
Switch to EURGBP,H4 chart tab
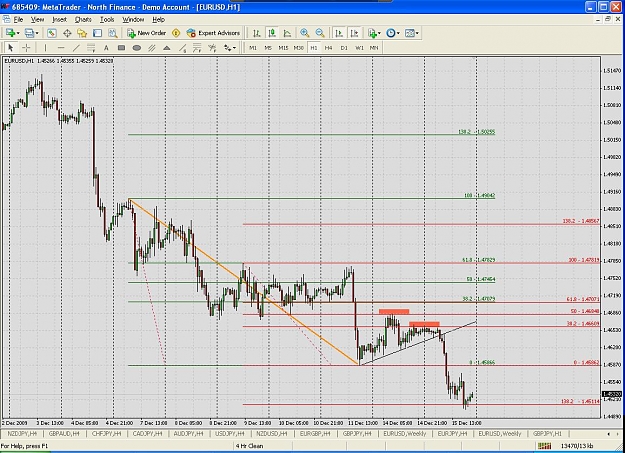(x=314, y=433)
